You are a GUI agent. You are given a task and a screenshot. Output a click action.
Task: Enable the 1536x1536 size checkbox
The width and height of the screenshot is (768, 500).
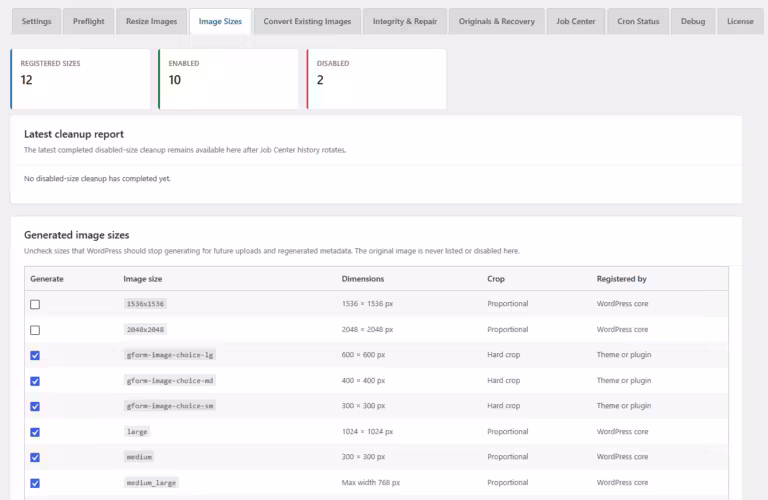[x=35, y=305]
